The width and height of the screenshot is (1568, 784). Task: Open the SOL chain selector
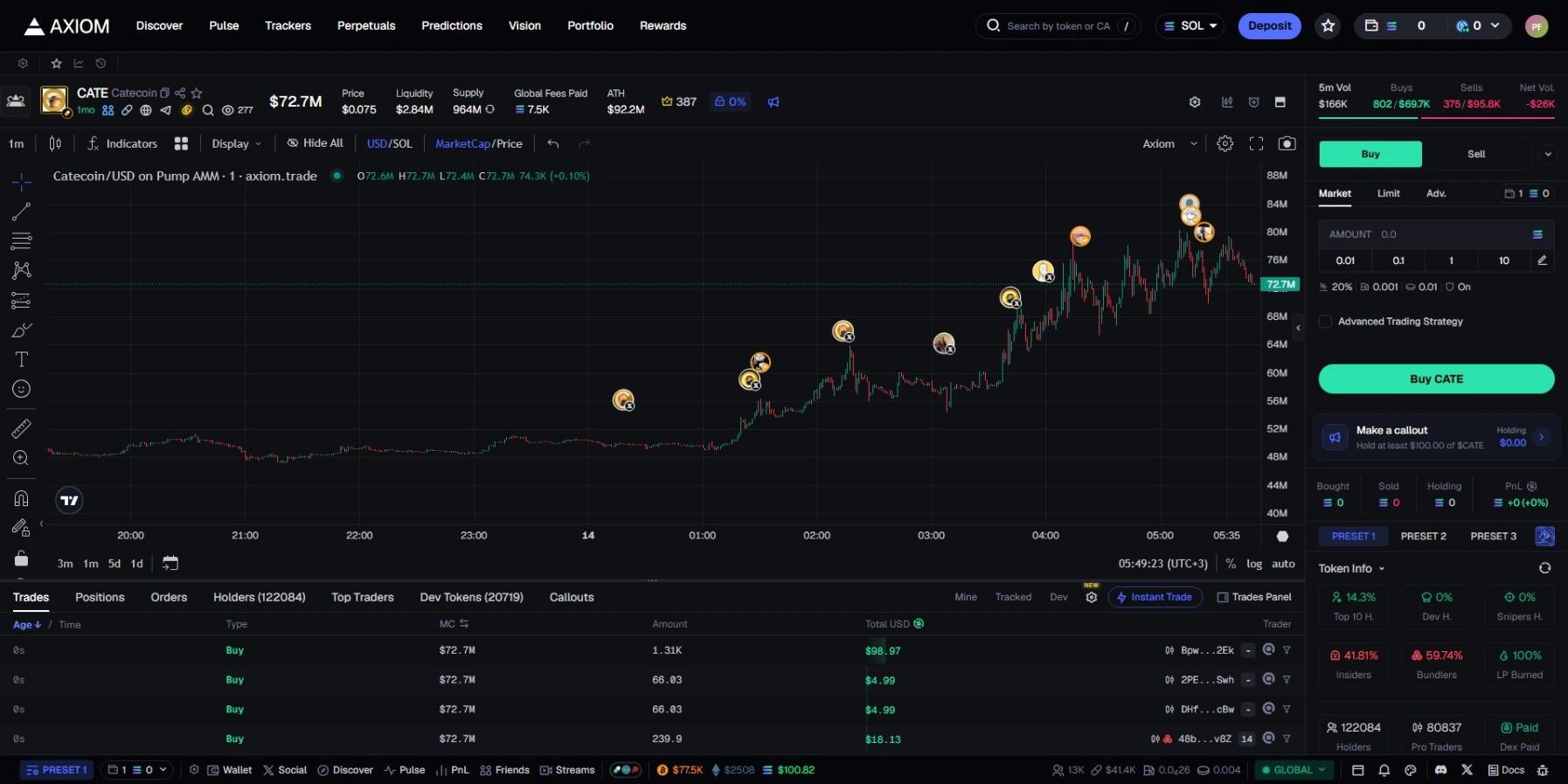click(x=1190, y=26)
